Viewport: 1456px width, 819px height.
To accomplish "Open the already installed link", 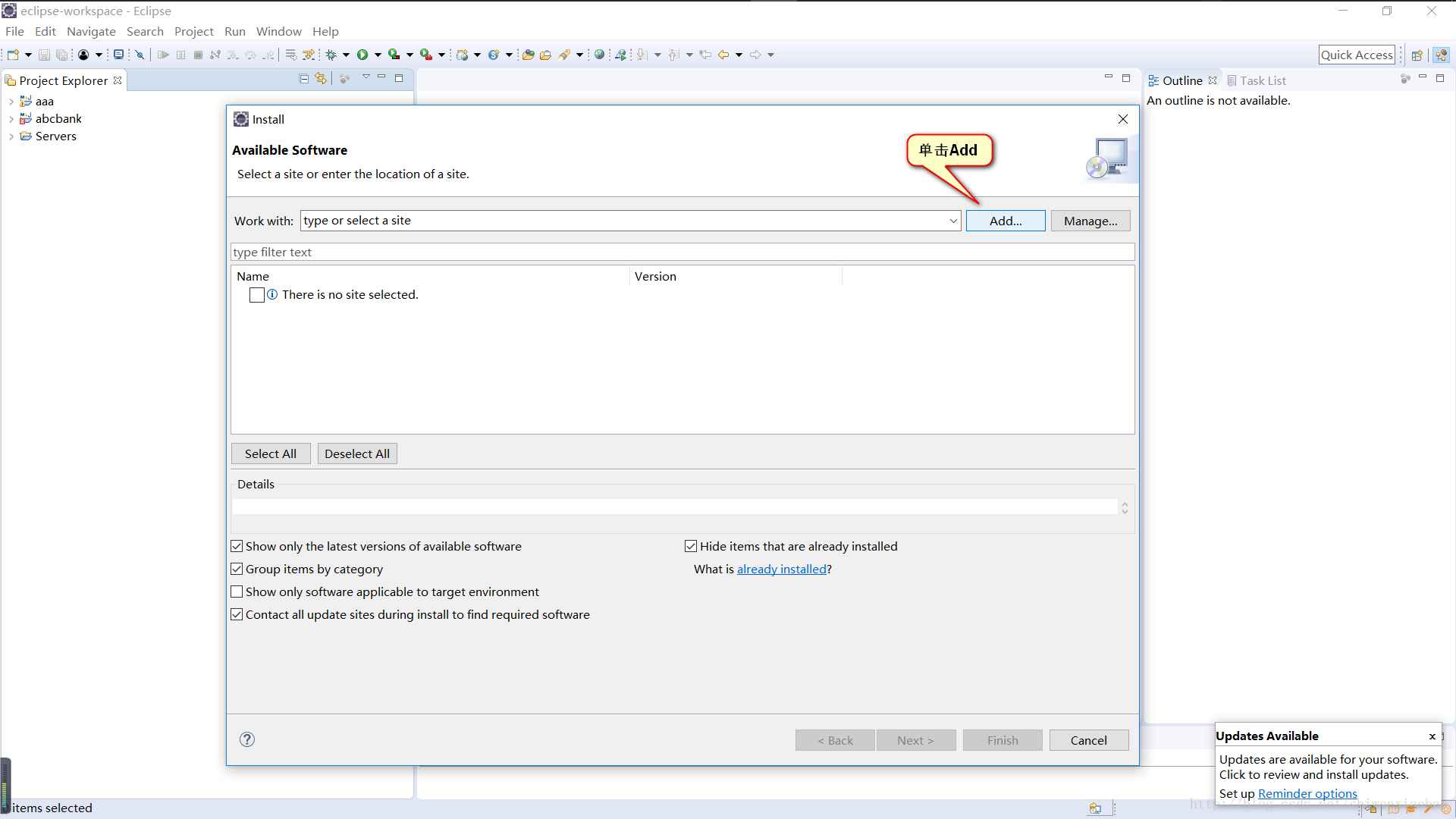I will point(782,569).
